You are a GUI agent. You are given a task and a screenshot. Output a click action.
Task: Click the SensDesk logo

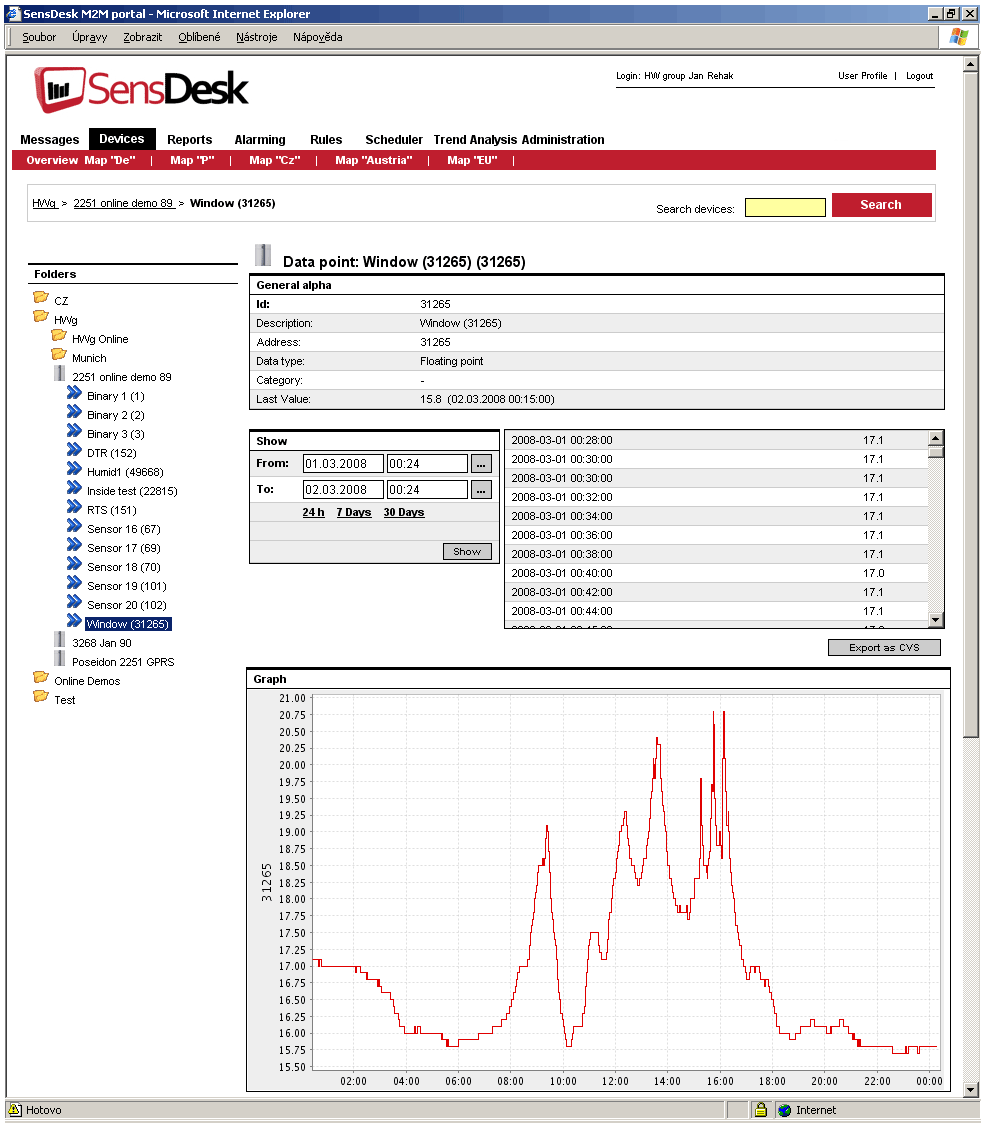coord(141,90)
